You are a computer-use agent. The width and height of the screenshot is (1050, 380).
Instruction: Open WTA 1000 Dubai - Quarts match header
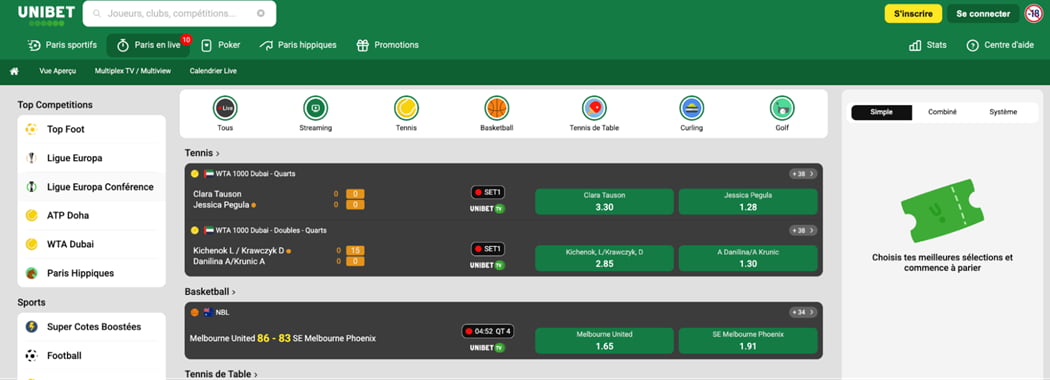(255, 174)
